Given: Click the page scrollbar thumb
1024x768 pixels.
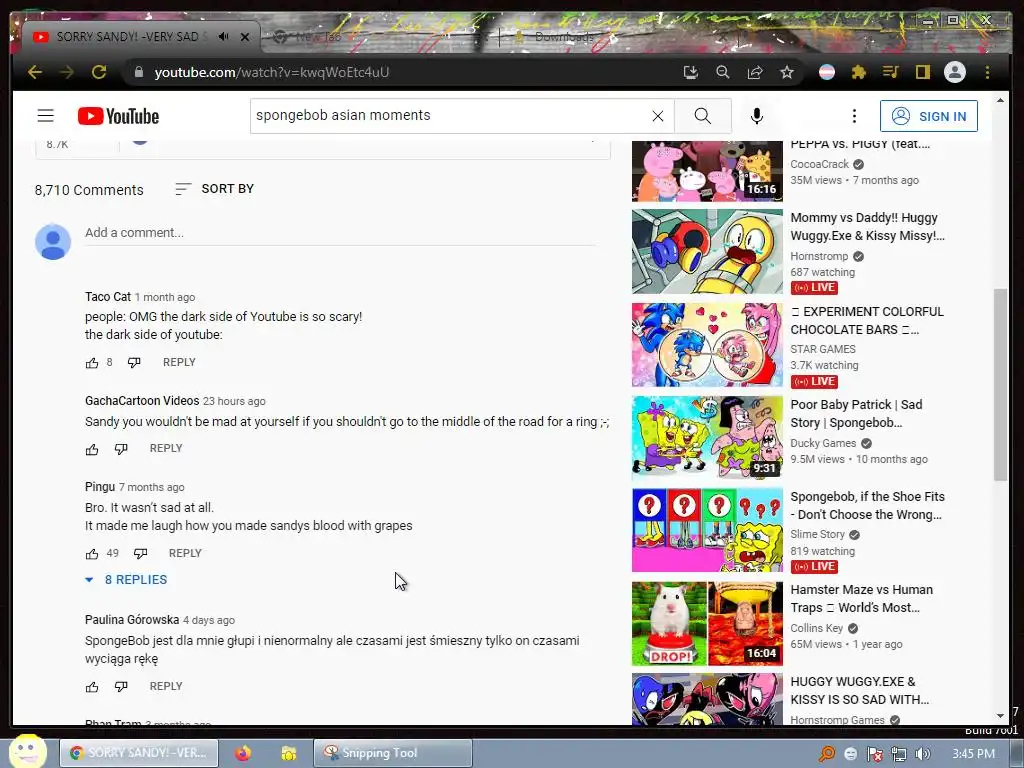Looking at the screenshot, I should coord(1000,384).
